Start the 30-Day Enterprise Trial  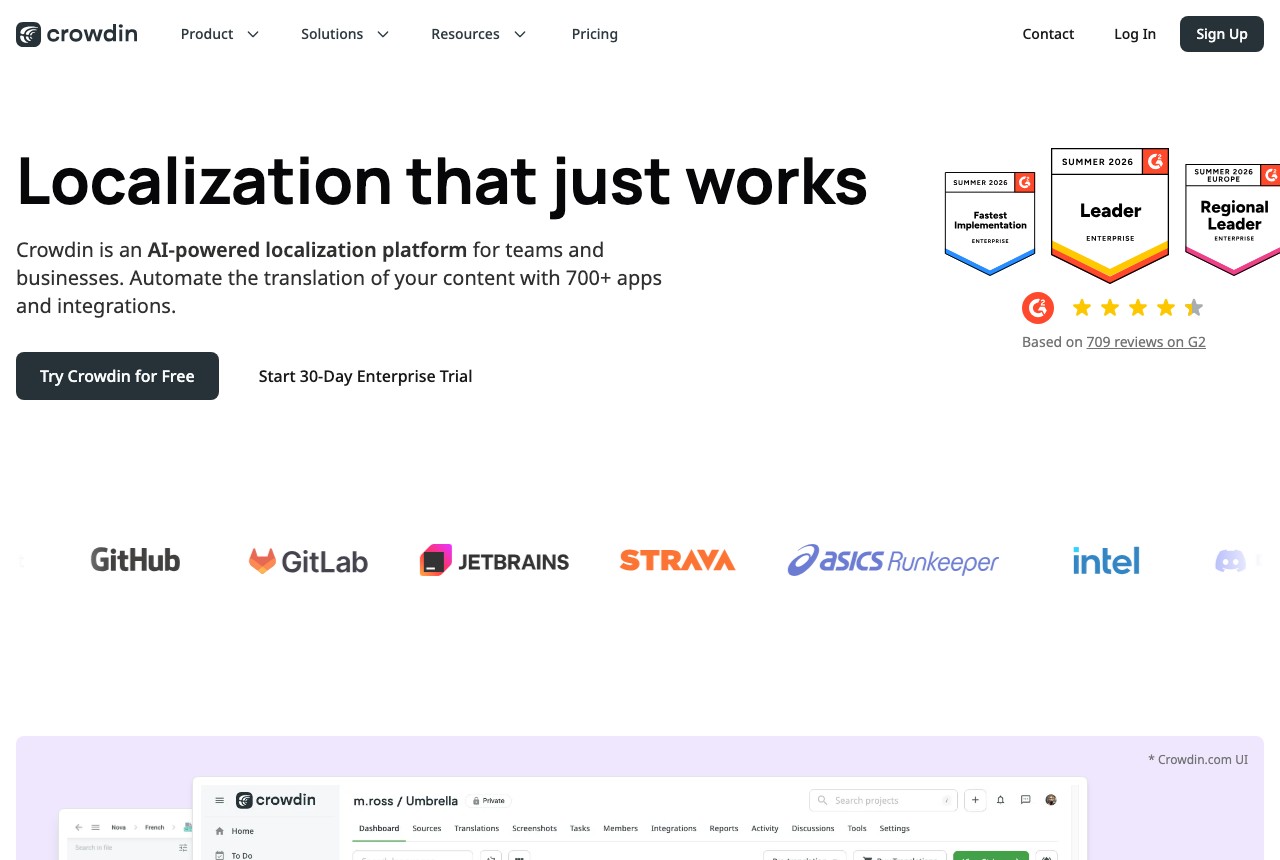coord(365,376)
